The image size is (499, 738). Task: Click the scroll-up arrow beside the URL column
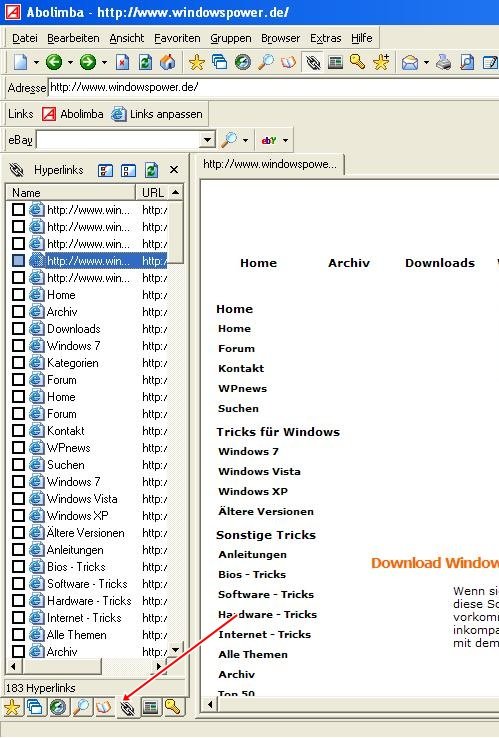(x=176, y=192)
